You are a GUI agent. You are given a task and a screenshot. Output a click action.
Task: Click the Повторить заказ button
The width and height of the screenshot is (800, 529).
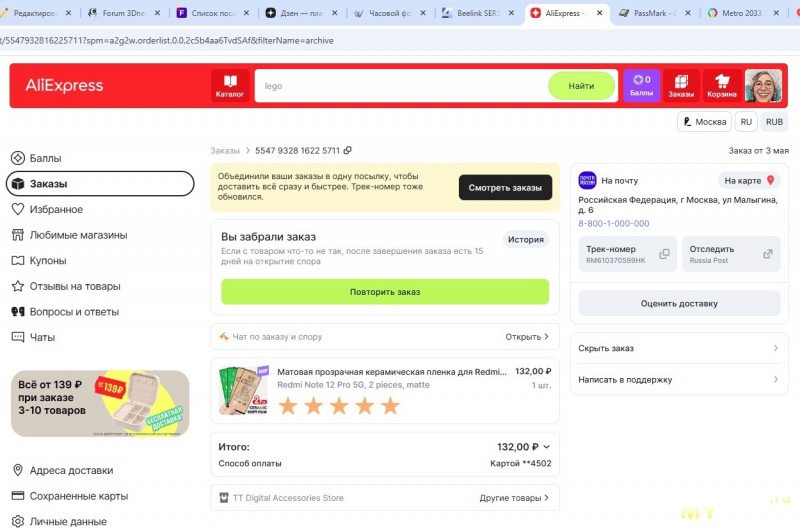click(385, 292)
